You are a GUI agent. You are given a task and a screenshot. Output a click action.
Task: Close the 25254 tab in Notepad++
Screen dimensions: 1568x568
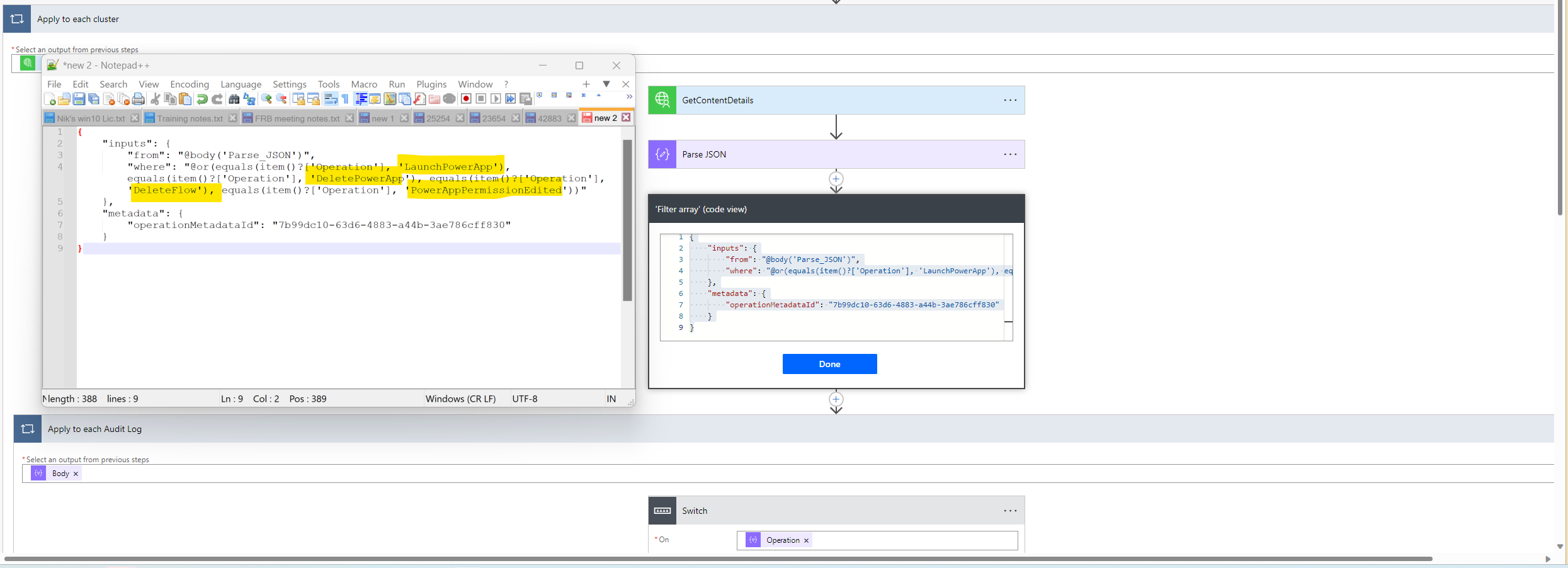[460, 118]
